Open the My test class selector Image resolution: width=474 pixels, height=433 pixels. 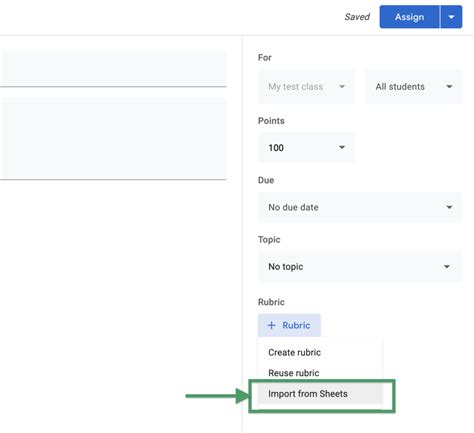click(306, 87)
